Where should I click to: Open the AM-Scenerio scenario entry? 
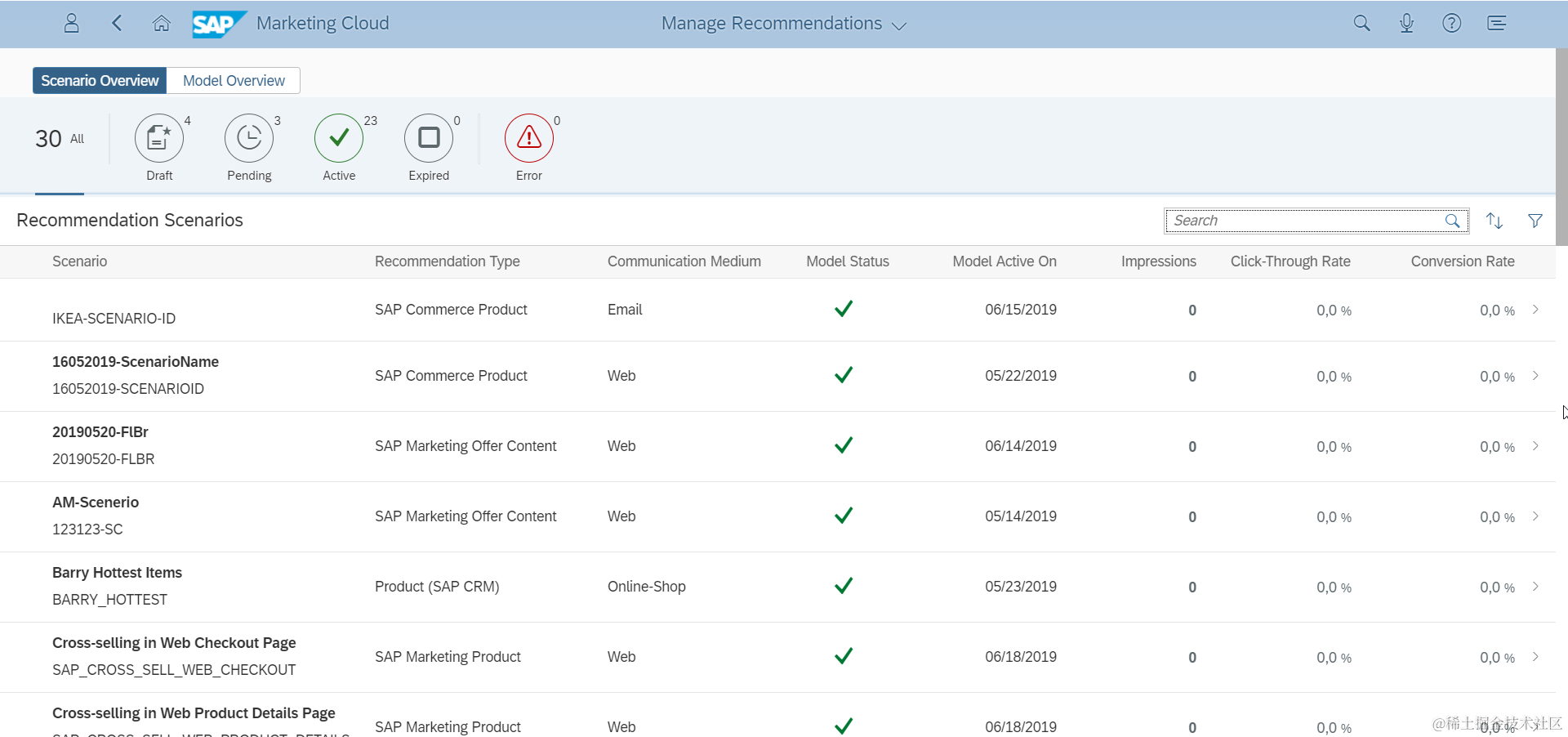pyautogui.click(x=96, y=502)
